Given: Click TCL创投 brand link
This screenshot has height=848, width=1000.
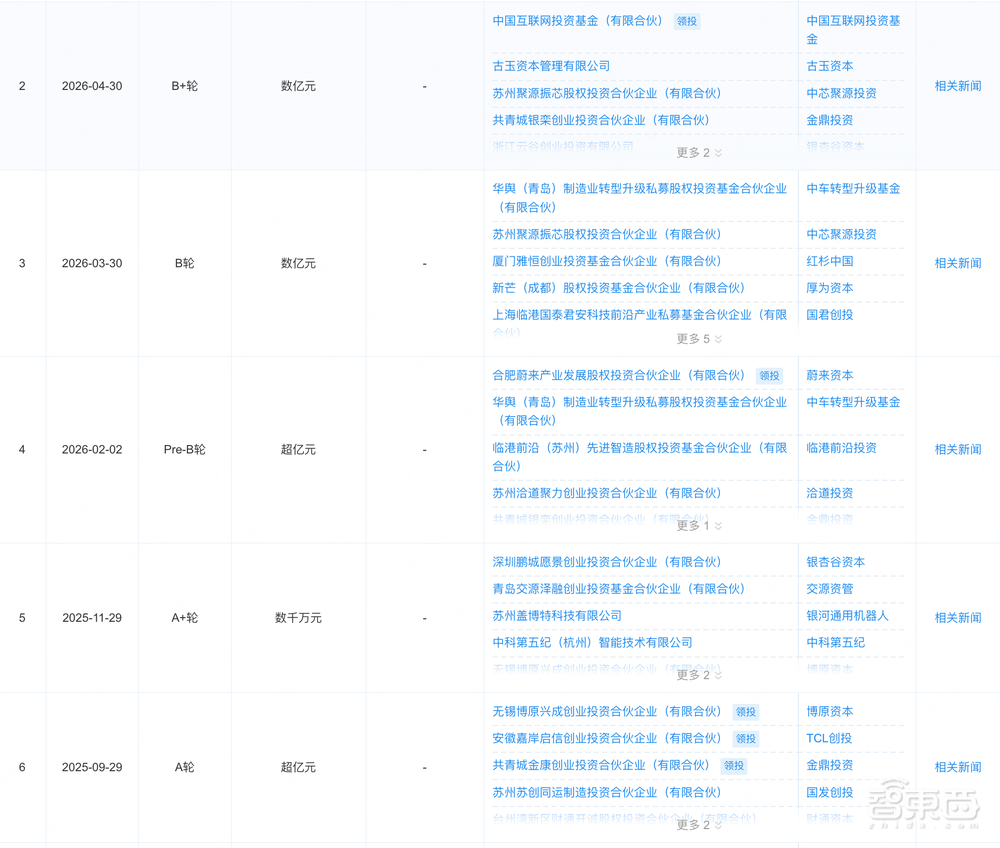Looking at the screenshot, I should (829, 738).
